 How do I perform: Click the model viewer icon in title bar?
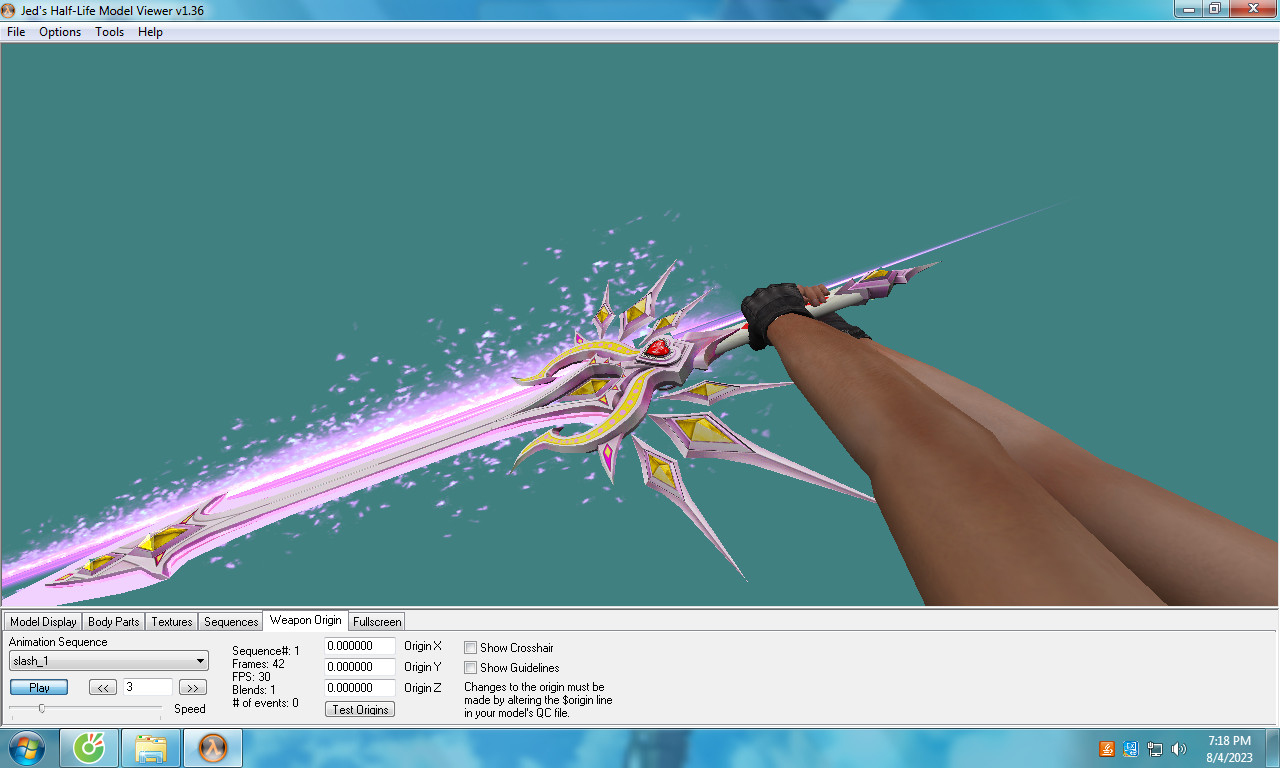(10, 9)
